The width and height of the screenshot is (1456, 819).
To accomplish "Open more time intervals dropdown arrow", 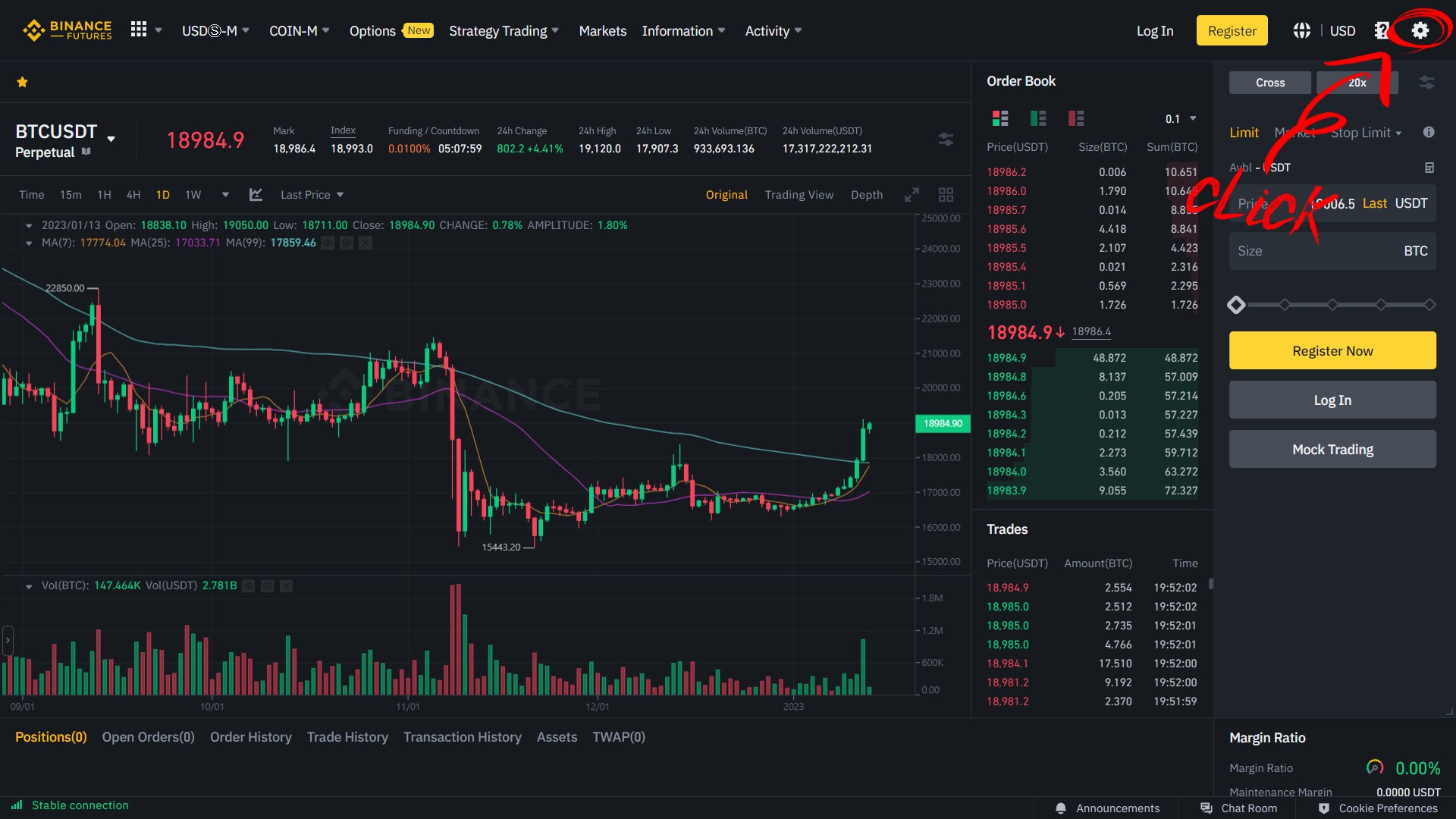I will point(225,195).
